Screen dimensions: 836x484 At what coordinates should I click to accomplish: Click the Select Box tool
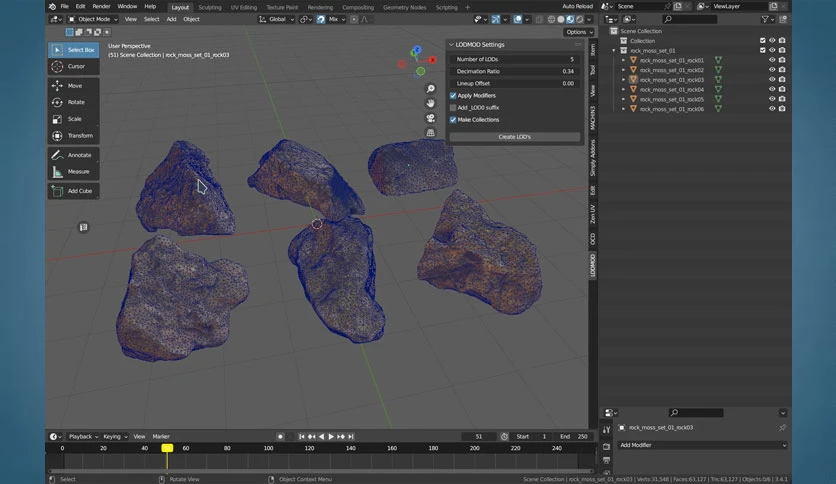pyautogui.click(x=74, y=50)
